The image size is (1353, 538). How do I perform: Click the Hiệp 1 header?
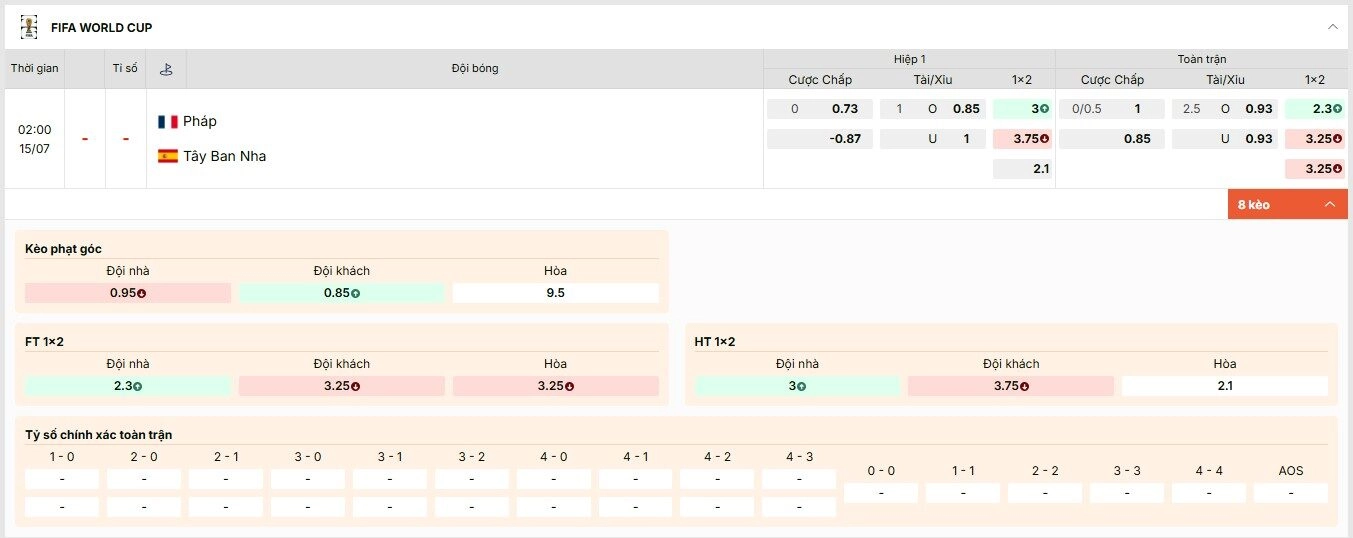point(910,59)
